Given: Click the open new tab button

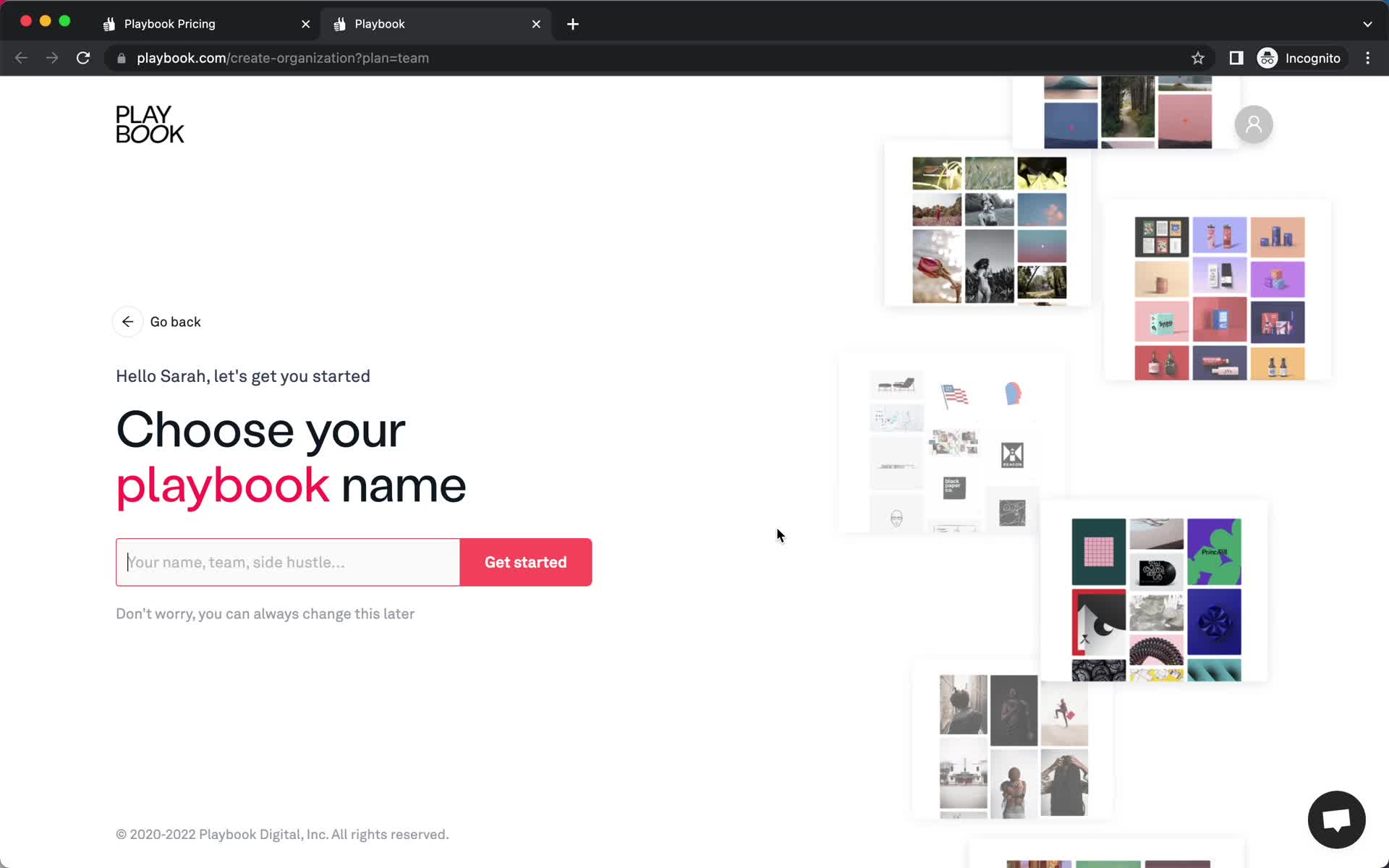Looking at the screenshot, I should click(x=573, y=24).
